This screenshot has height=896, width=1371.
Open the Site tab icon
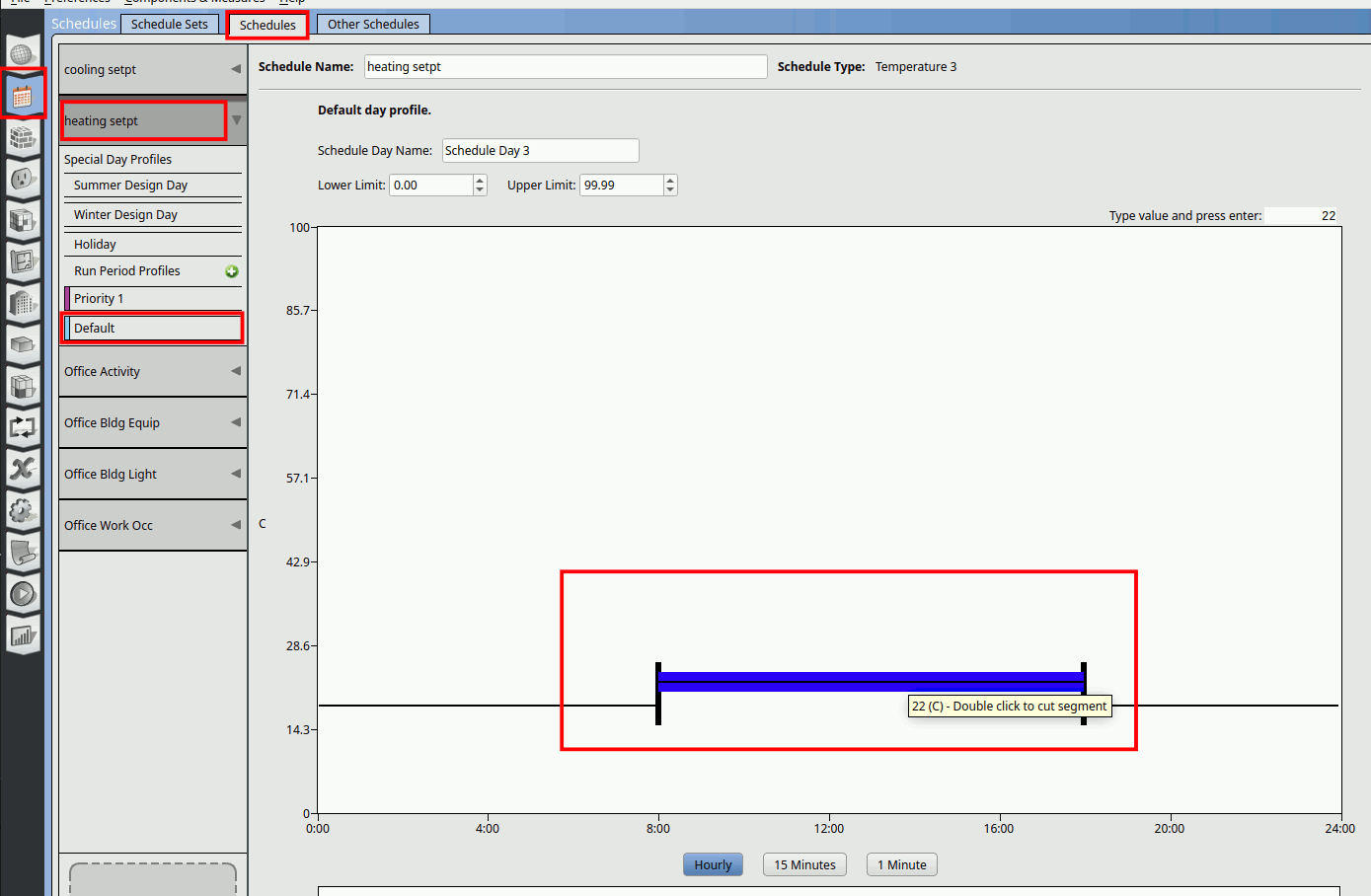point(22,53)
